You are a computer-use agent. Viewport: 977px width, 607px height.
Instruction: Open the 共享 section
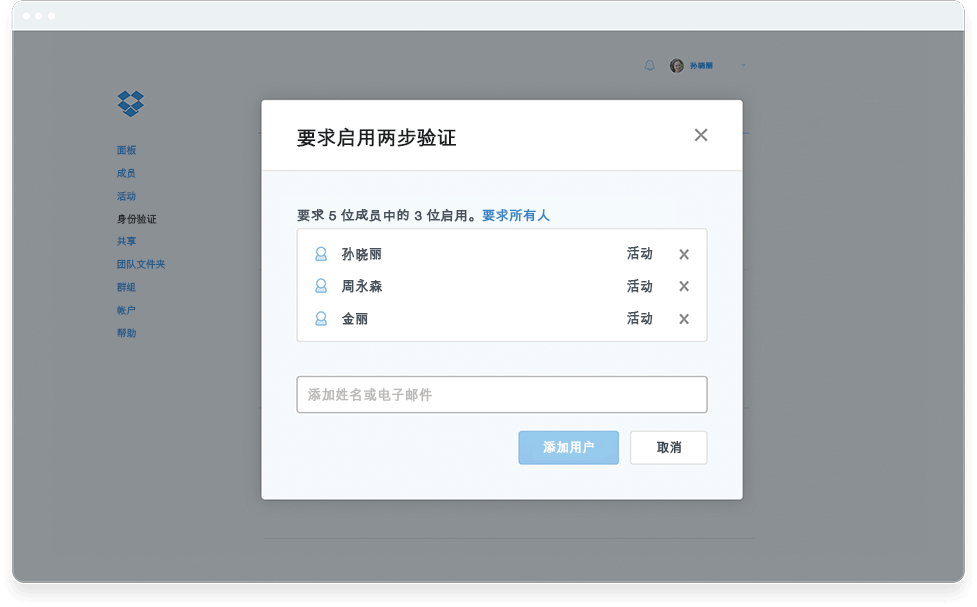pyautogui.click(x=127, y=240)
